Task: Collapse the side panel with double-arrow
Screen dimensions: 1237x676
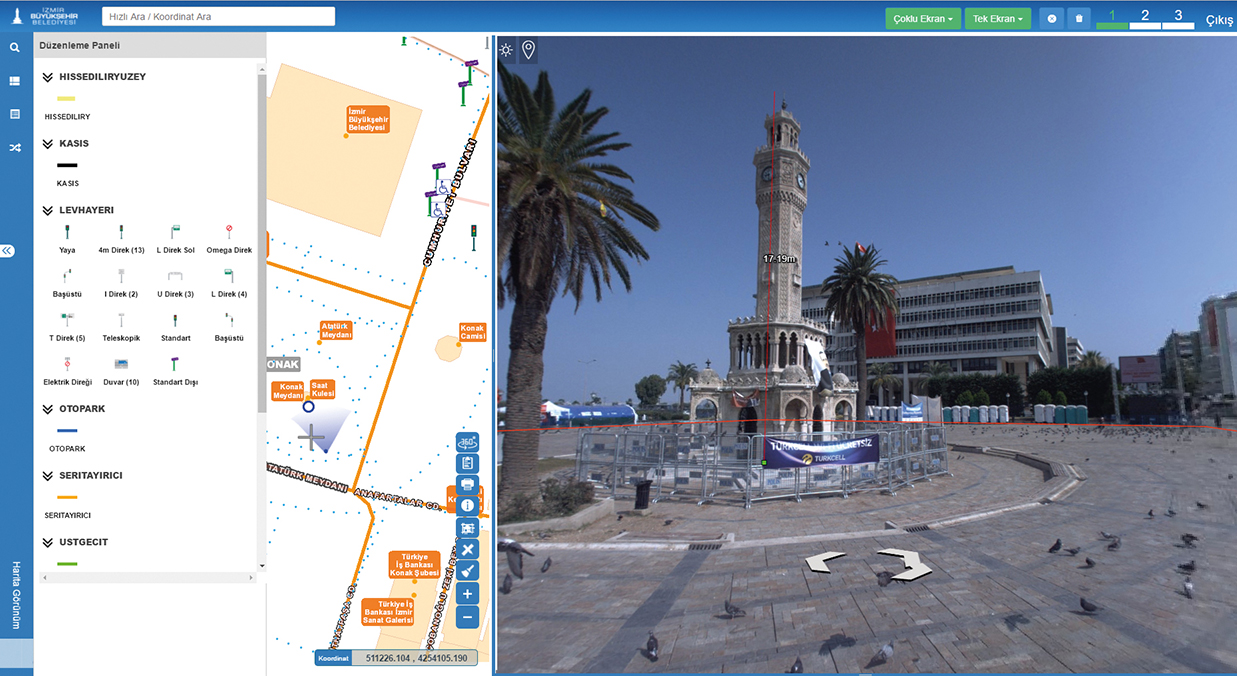Action: pyautogui.click(x=7, y=251)
